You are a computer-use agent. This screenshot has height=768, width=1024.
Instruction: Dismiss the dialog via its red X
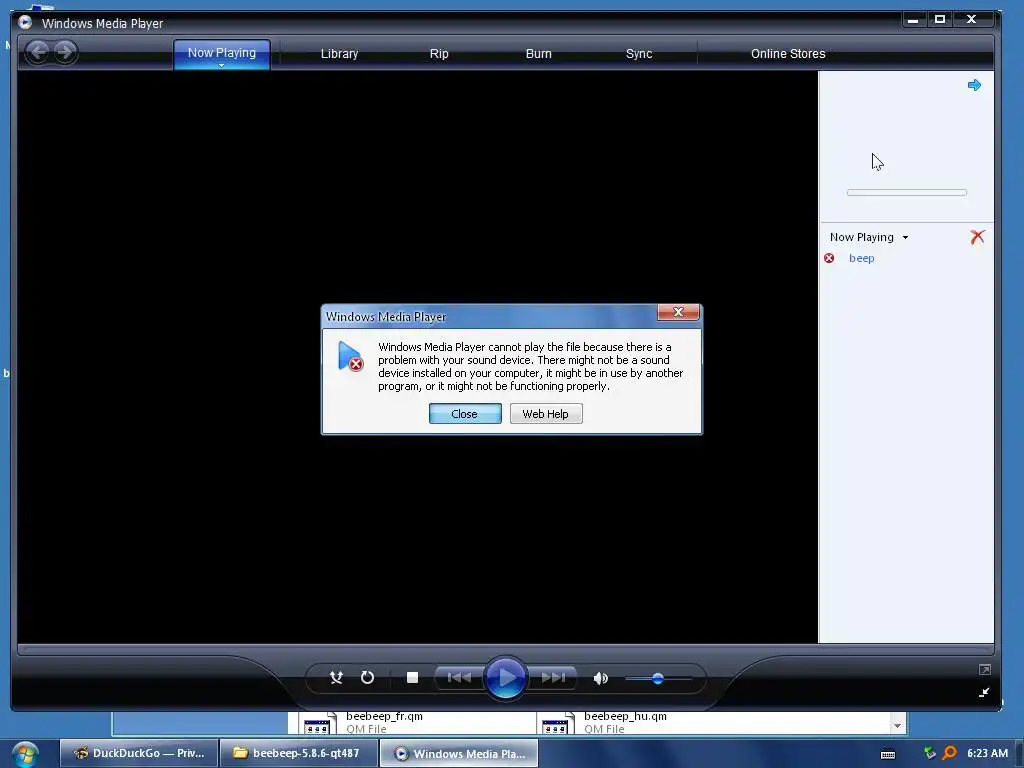point(678,312)
